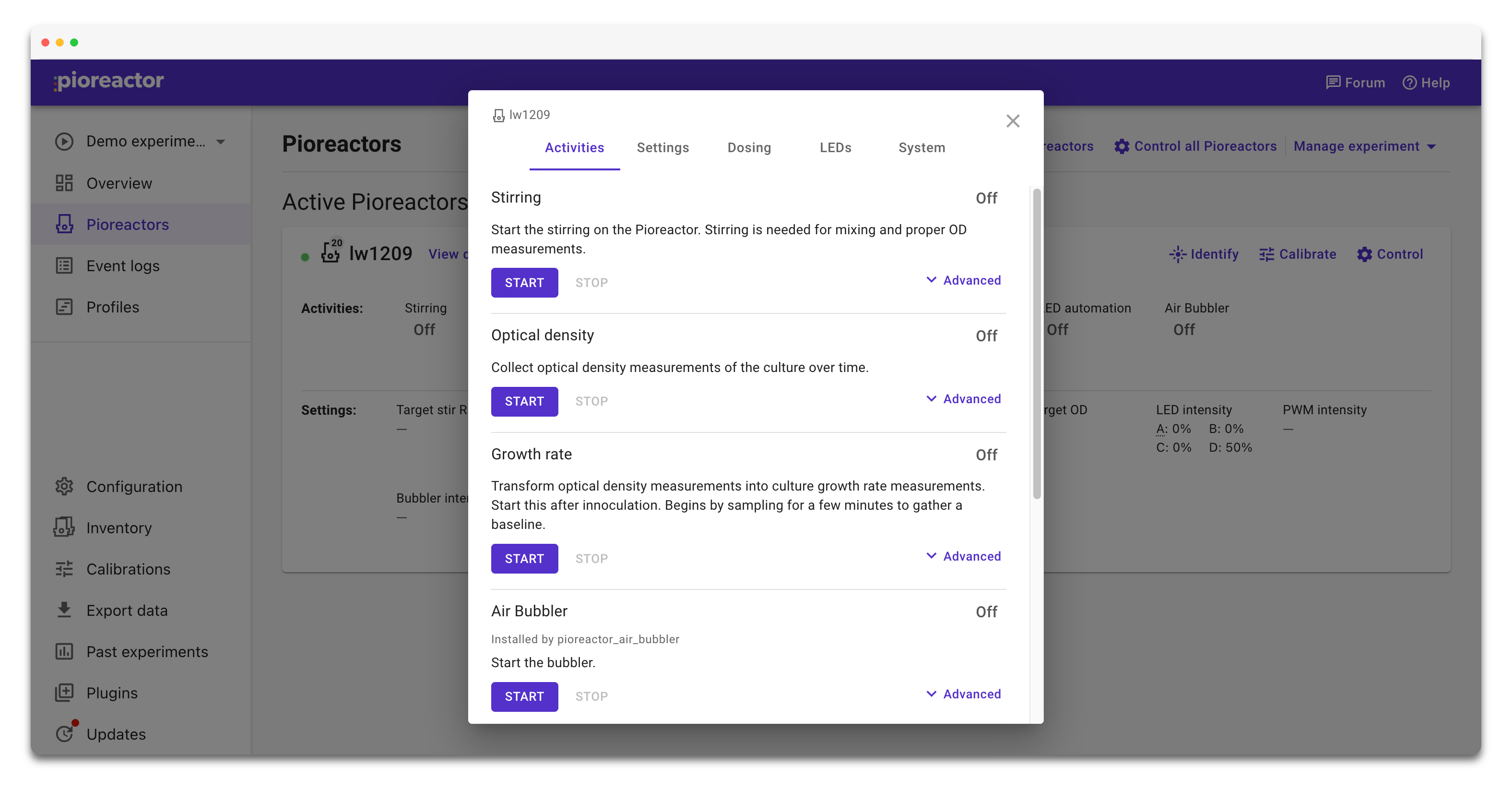Switch to the LEDs tab
1512x791 pixels.
click(835, 147)
